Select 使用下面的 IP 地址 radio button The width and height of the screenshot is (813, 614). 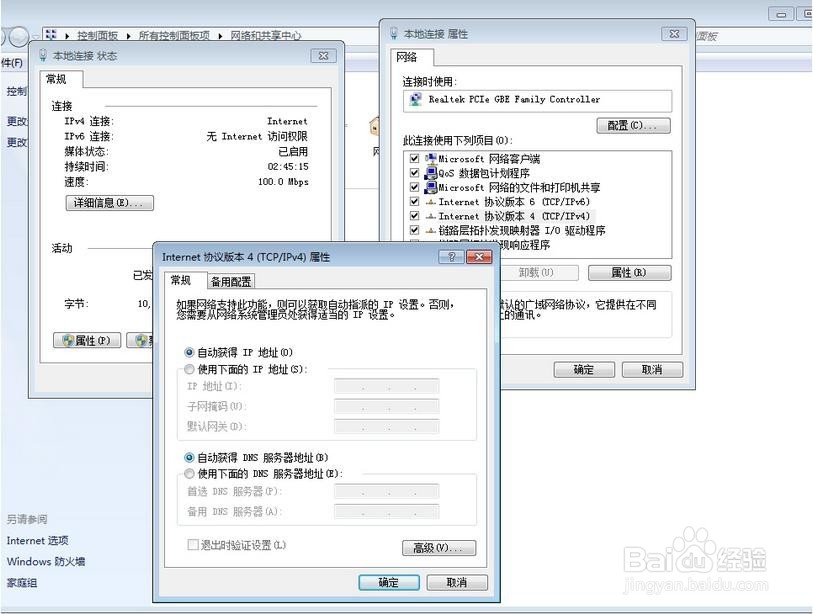189,369
